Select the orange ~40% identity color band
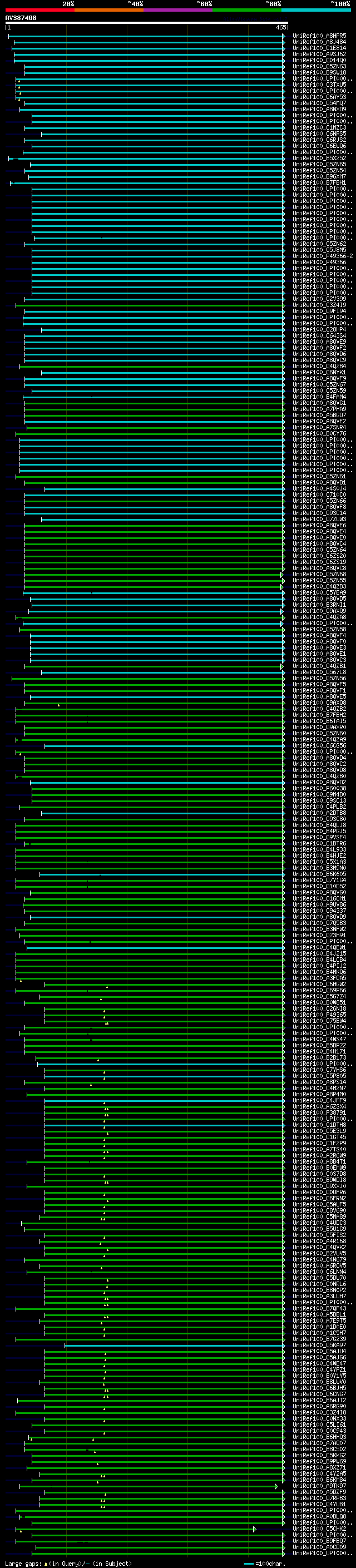The image size is (356, 1568). click(110, 10)
